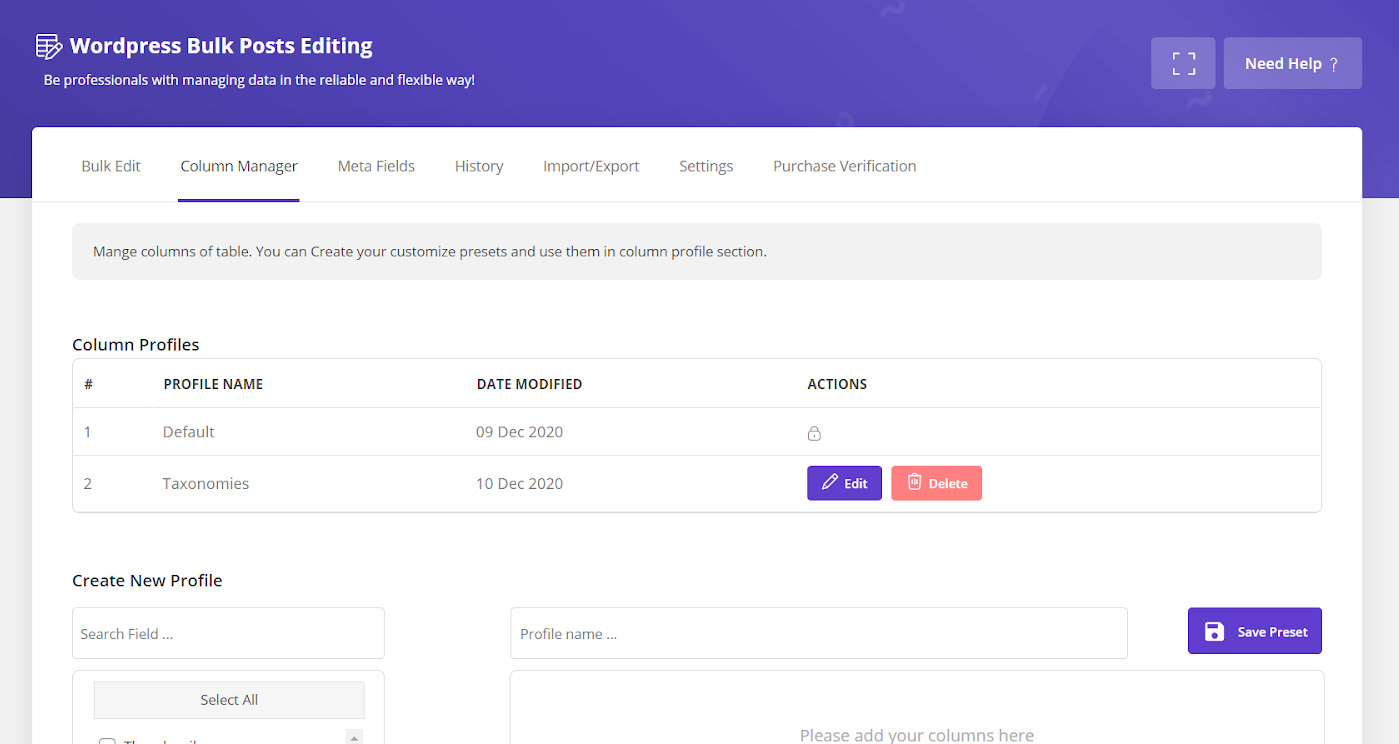
Task: Switch to the Bulk Edit tab
Action: tap(111, 166)
